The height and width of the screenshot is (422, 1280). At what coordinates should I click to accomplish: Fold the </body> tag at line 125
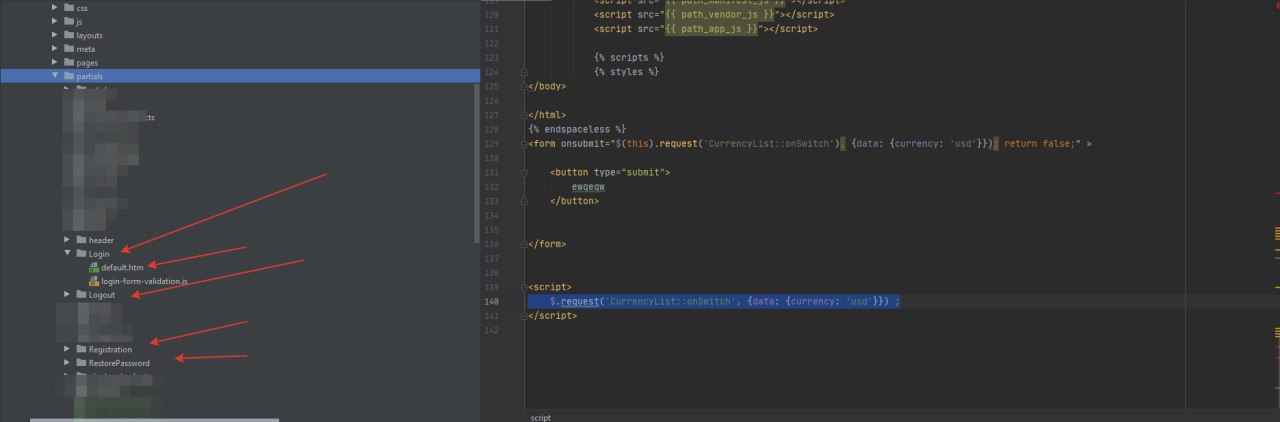coord(524,86)
